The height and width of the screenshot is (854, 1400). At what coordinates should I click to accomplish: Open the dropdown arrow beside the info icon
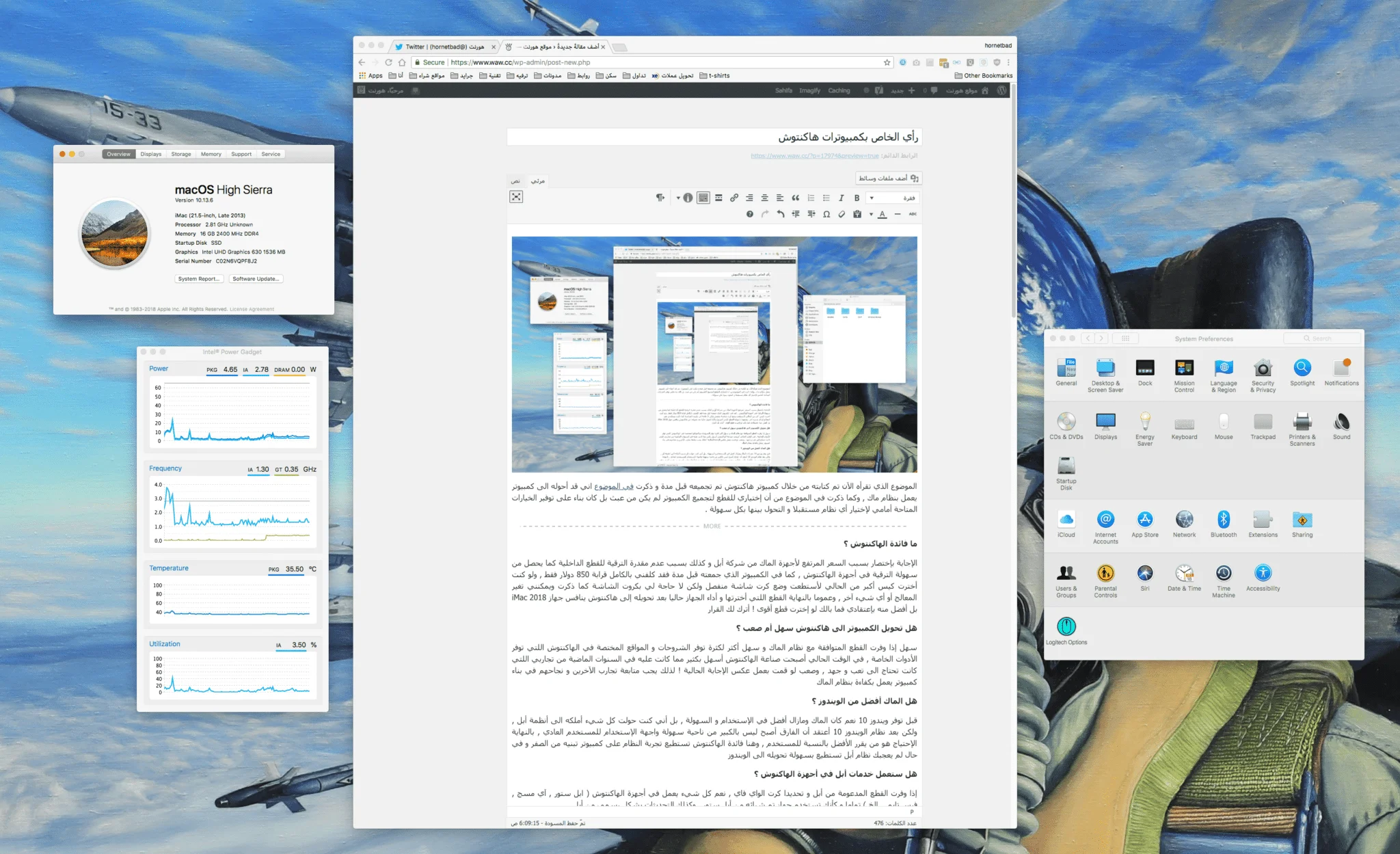pyautogui.click(x=678, y=198)
